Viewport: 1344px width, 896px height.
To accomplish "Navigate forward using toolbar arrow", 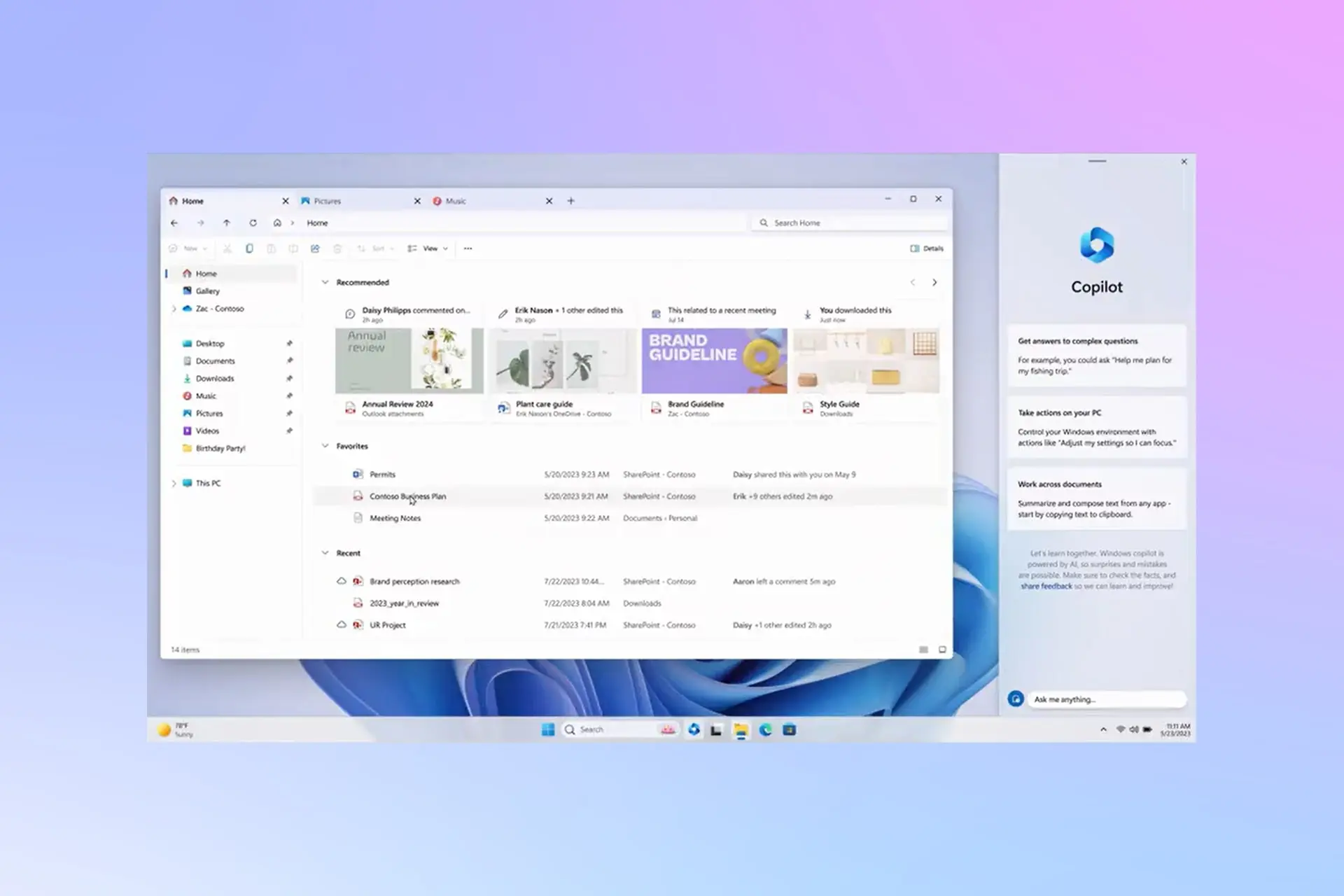I will click(201, 222).
